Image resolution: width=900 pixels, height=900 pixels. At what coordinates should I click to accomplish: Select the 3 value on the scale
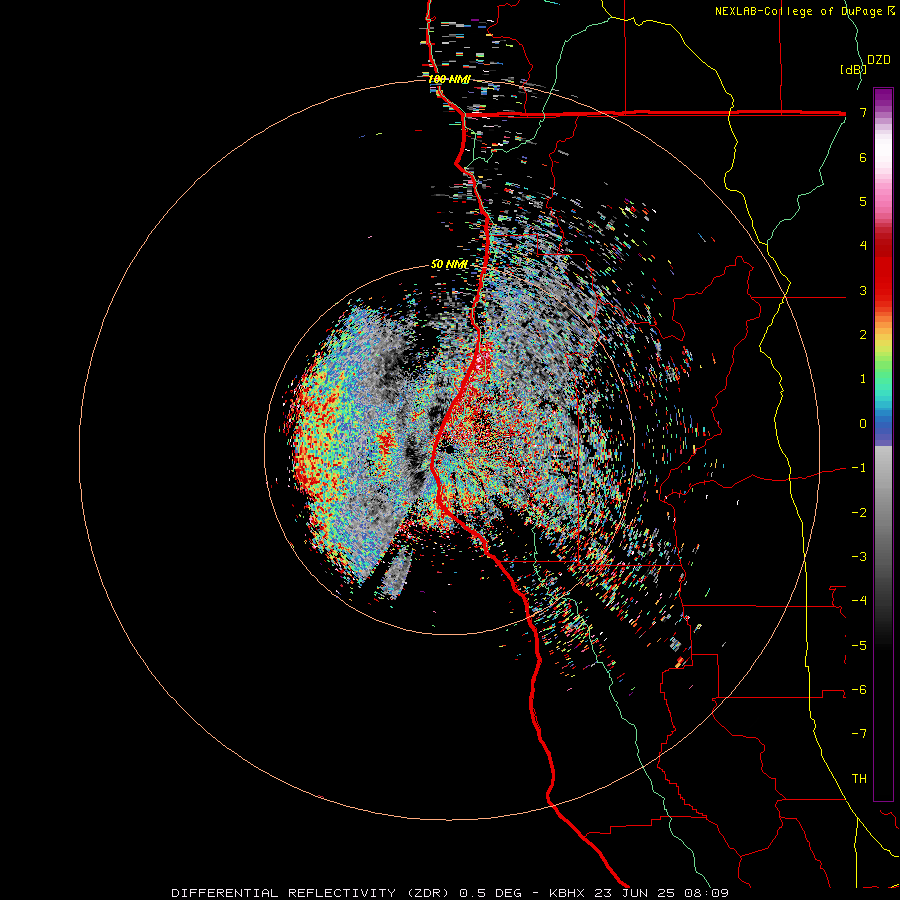tap(863, 290)
